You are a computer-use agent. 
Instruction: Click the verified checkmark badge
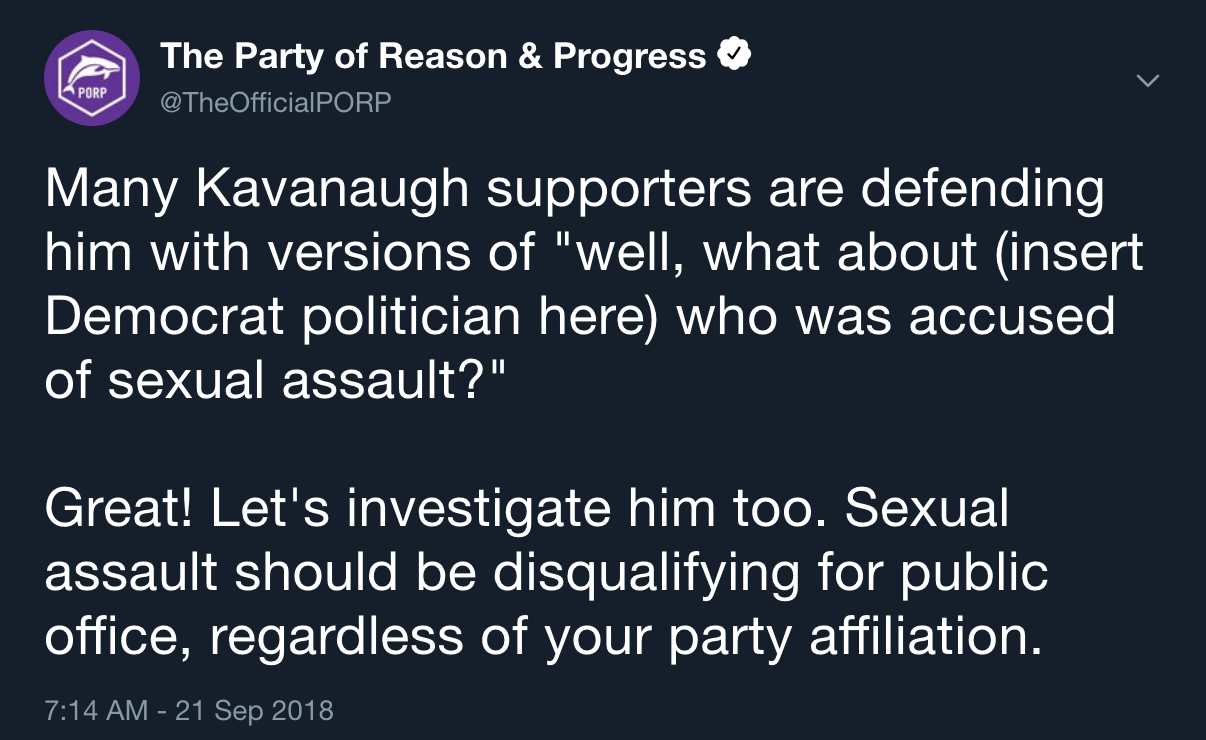tap(736, 57)
